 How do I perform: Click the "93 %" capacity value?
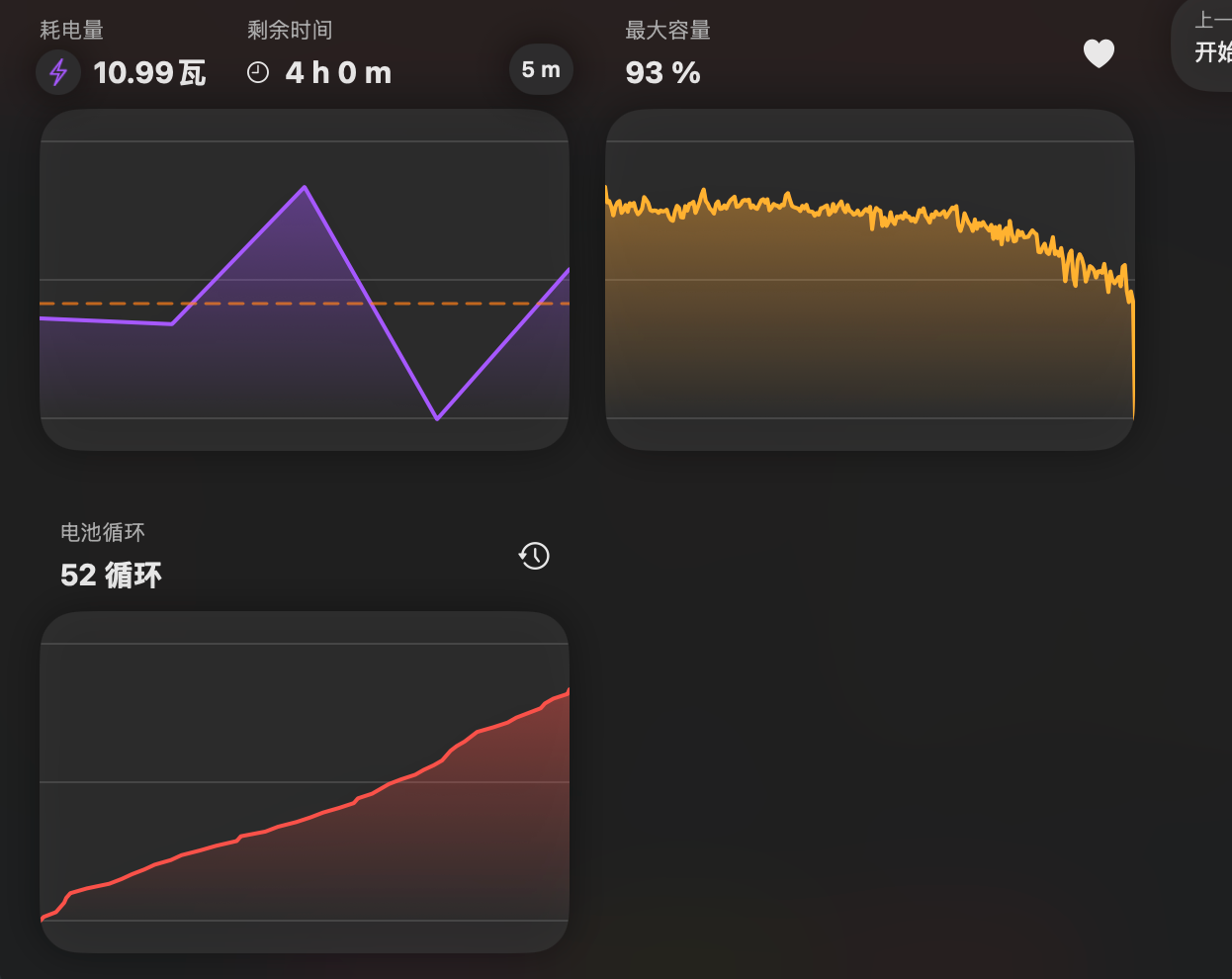pos(662,73)
